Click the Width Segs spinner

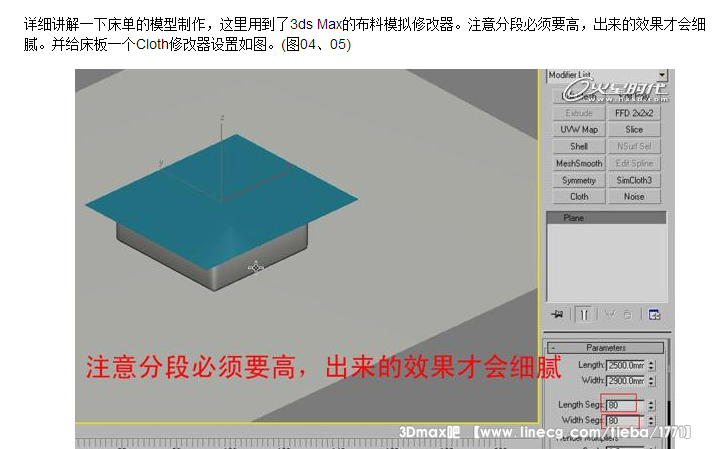tap(651, 420)
